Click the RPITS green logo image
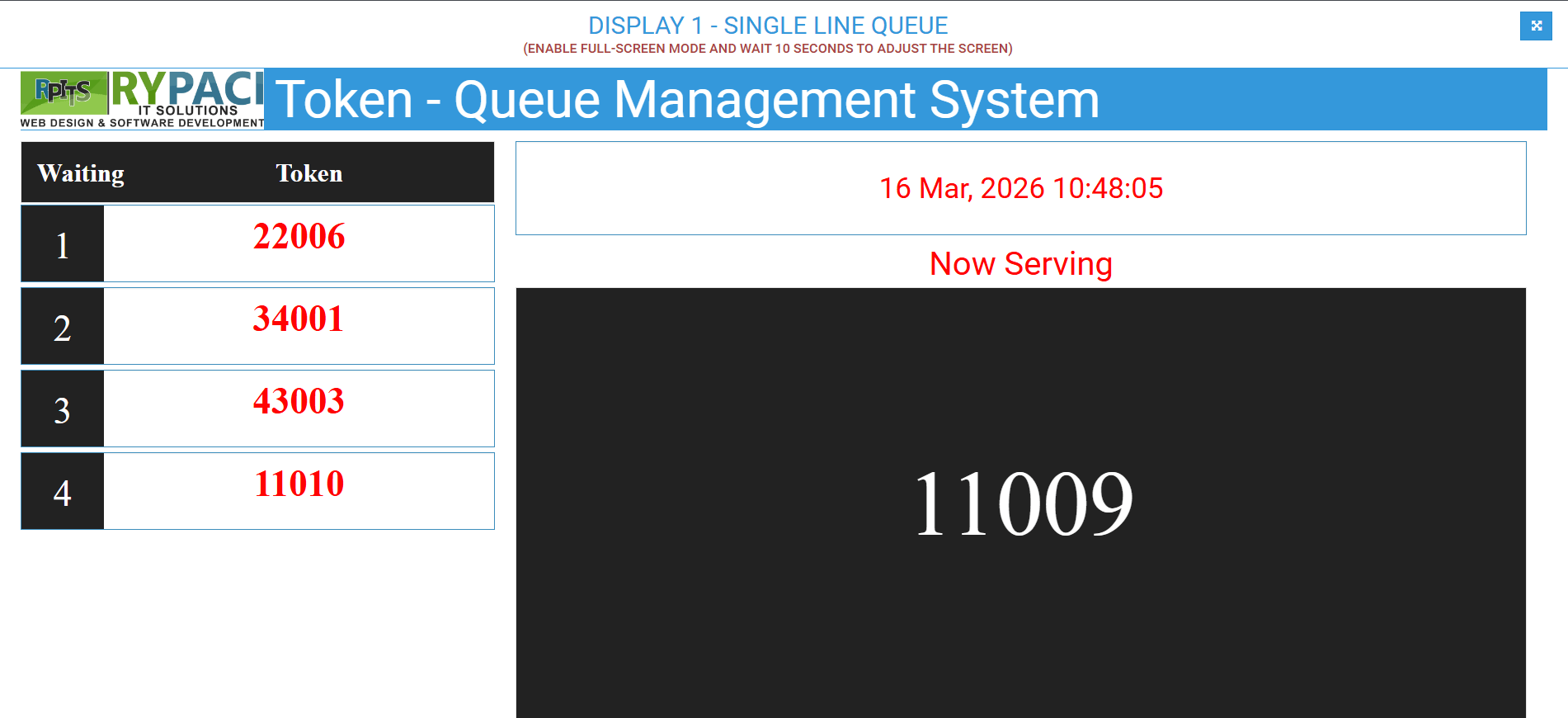Image resolution: width=1568 pixels, height=718 pixels. tap(64, 92)
